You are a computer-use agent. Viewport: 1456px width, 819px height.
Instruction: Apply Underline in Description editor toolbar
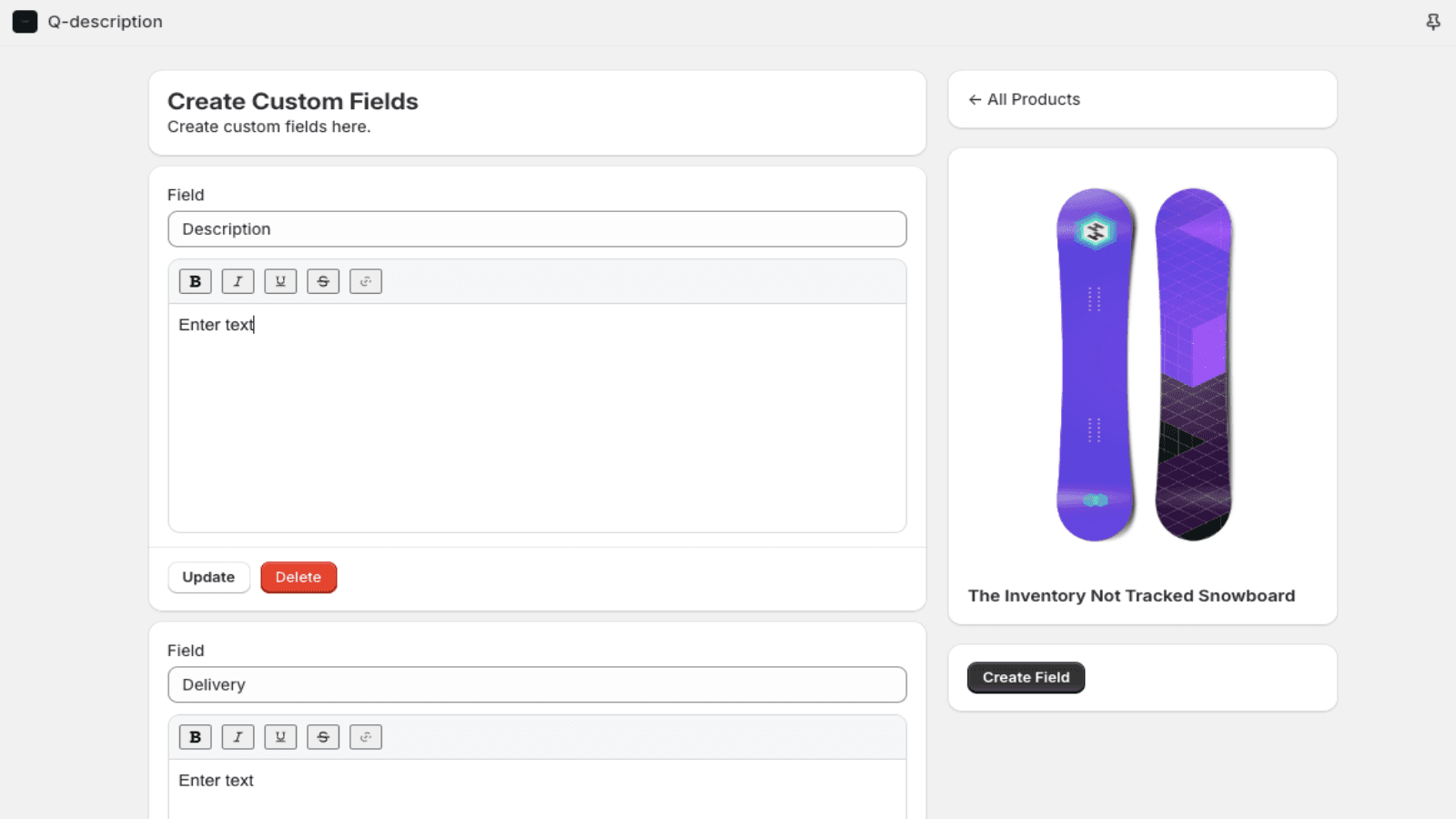tap(280, 281)
